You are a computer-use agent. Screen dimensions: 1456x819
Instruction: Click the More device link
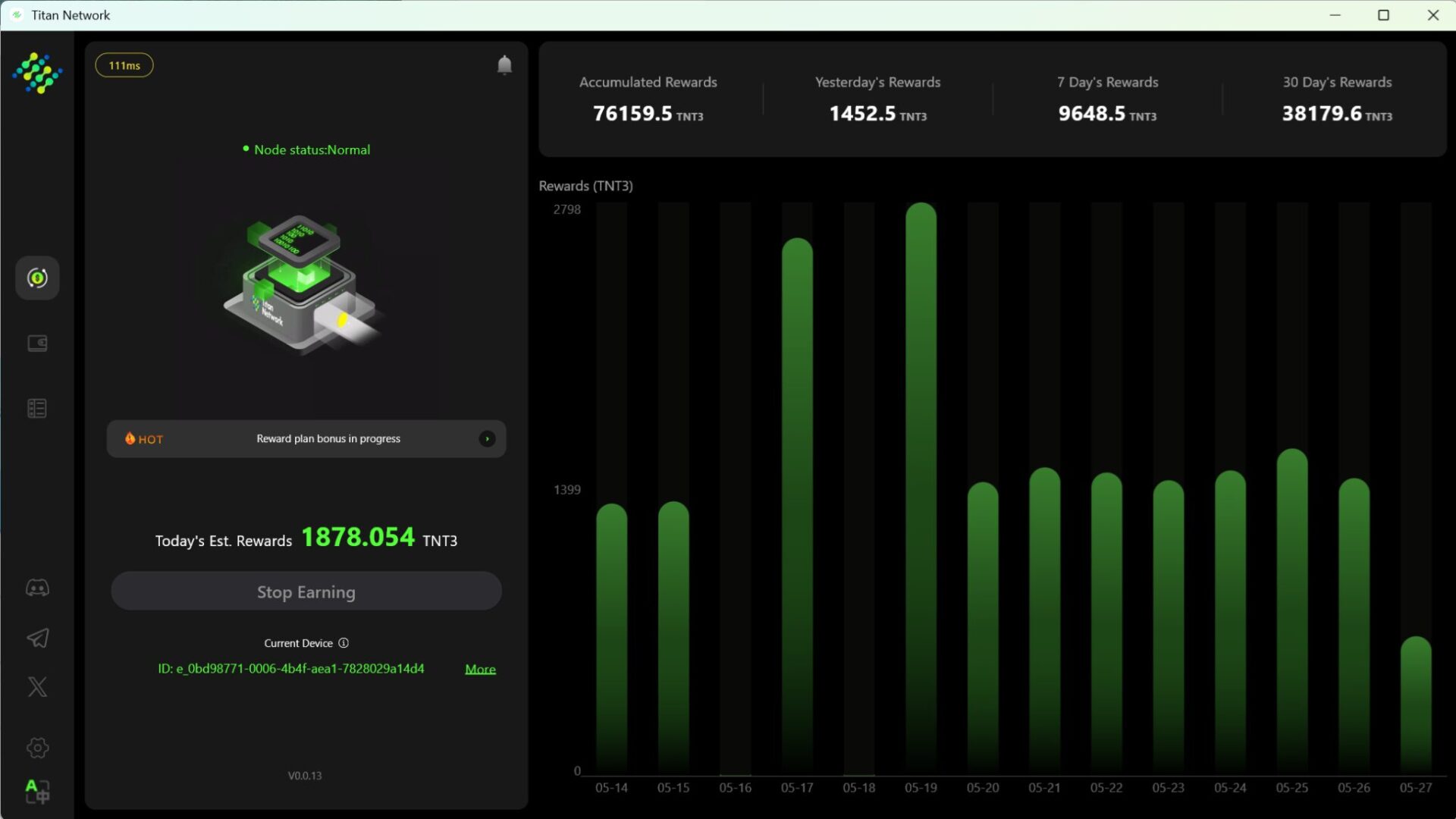pyautogui.click(x=480, y=669)
